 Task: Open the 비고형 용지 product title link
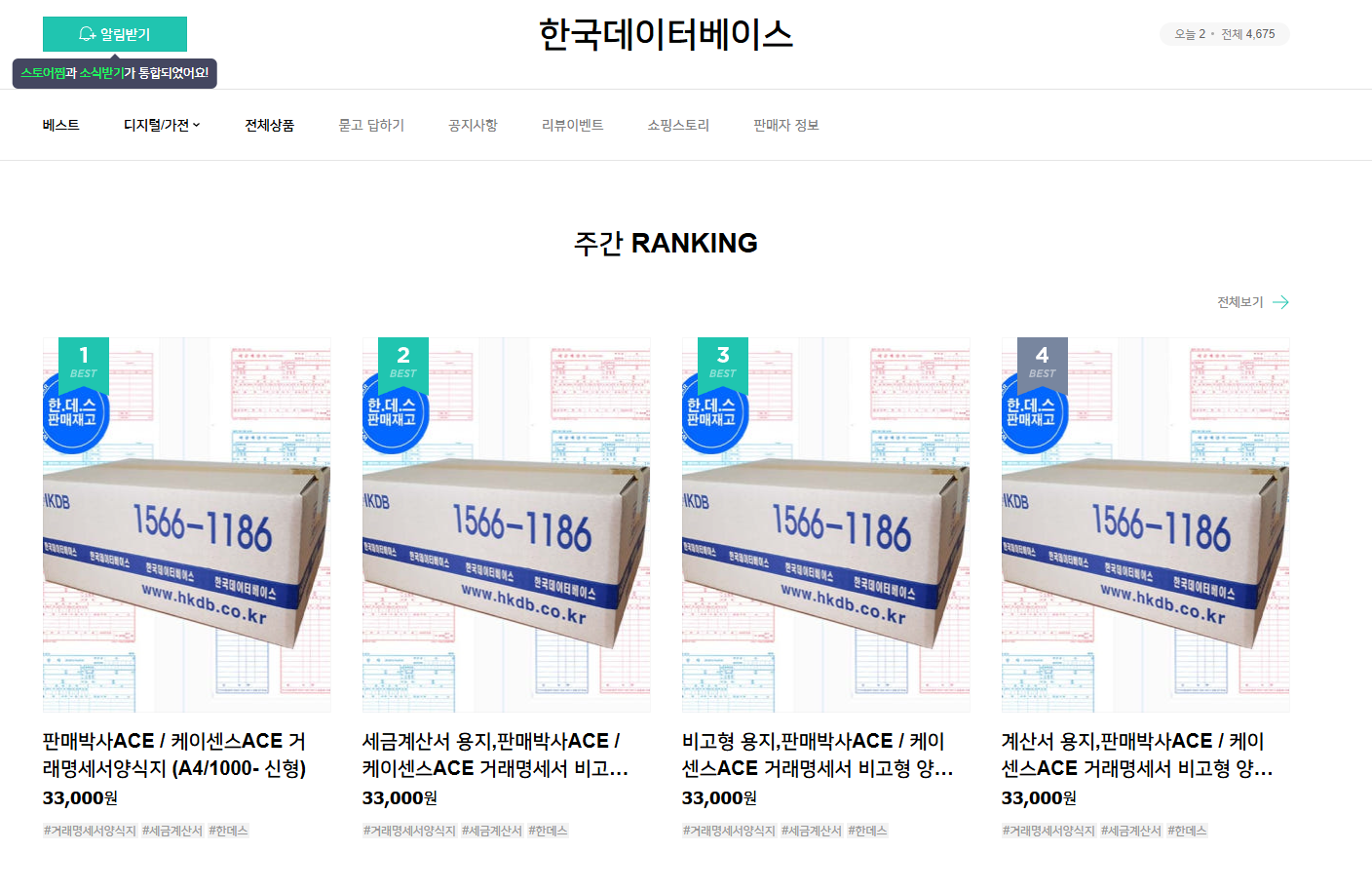coord(817,755)
